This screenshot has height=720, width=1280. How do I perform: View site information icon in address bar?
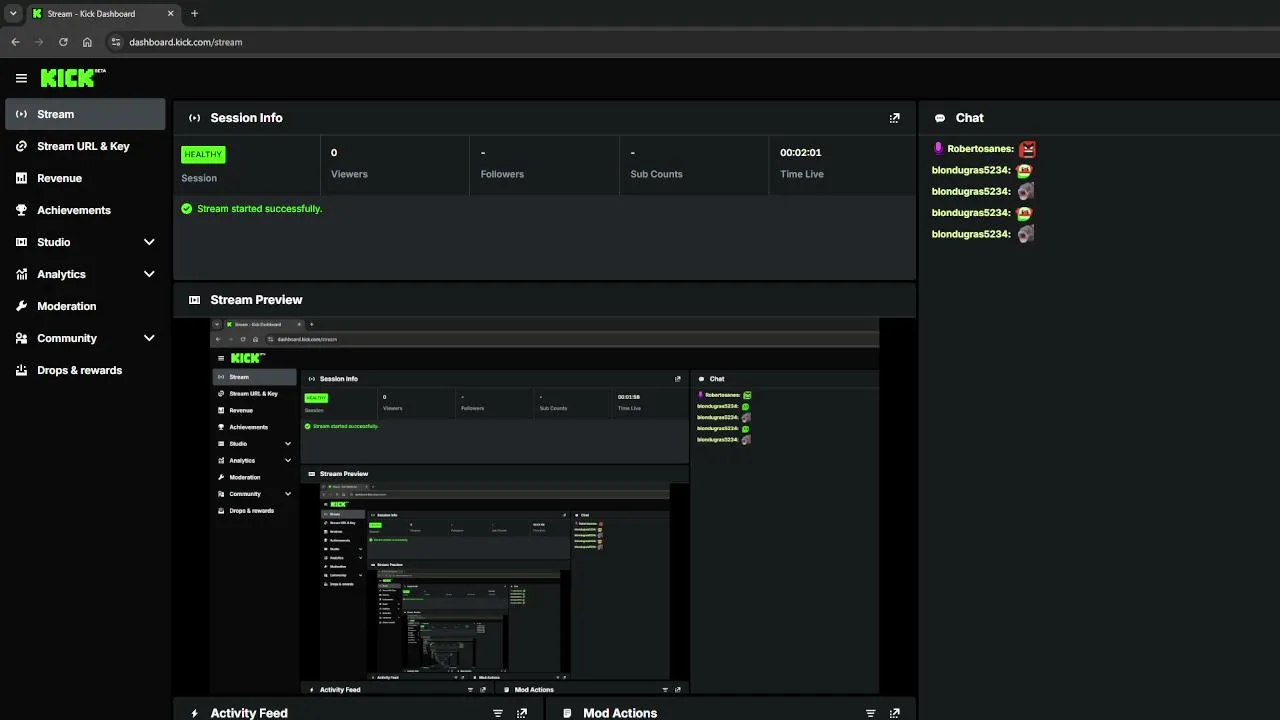pos(116,42)
